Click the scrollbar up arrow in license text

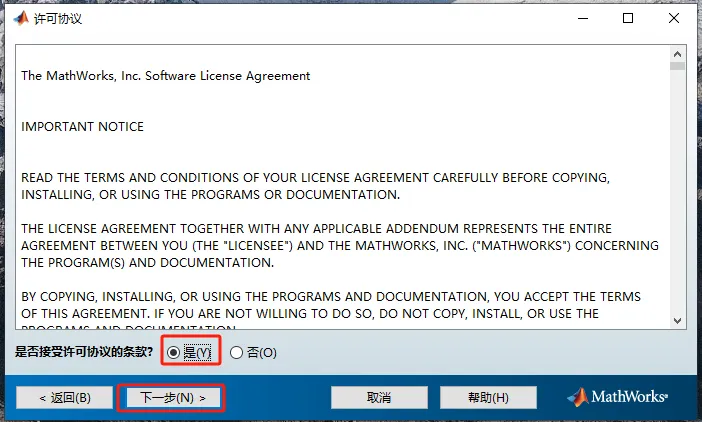click(677, 54)
